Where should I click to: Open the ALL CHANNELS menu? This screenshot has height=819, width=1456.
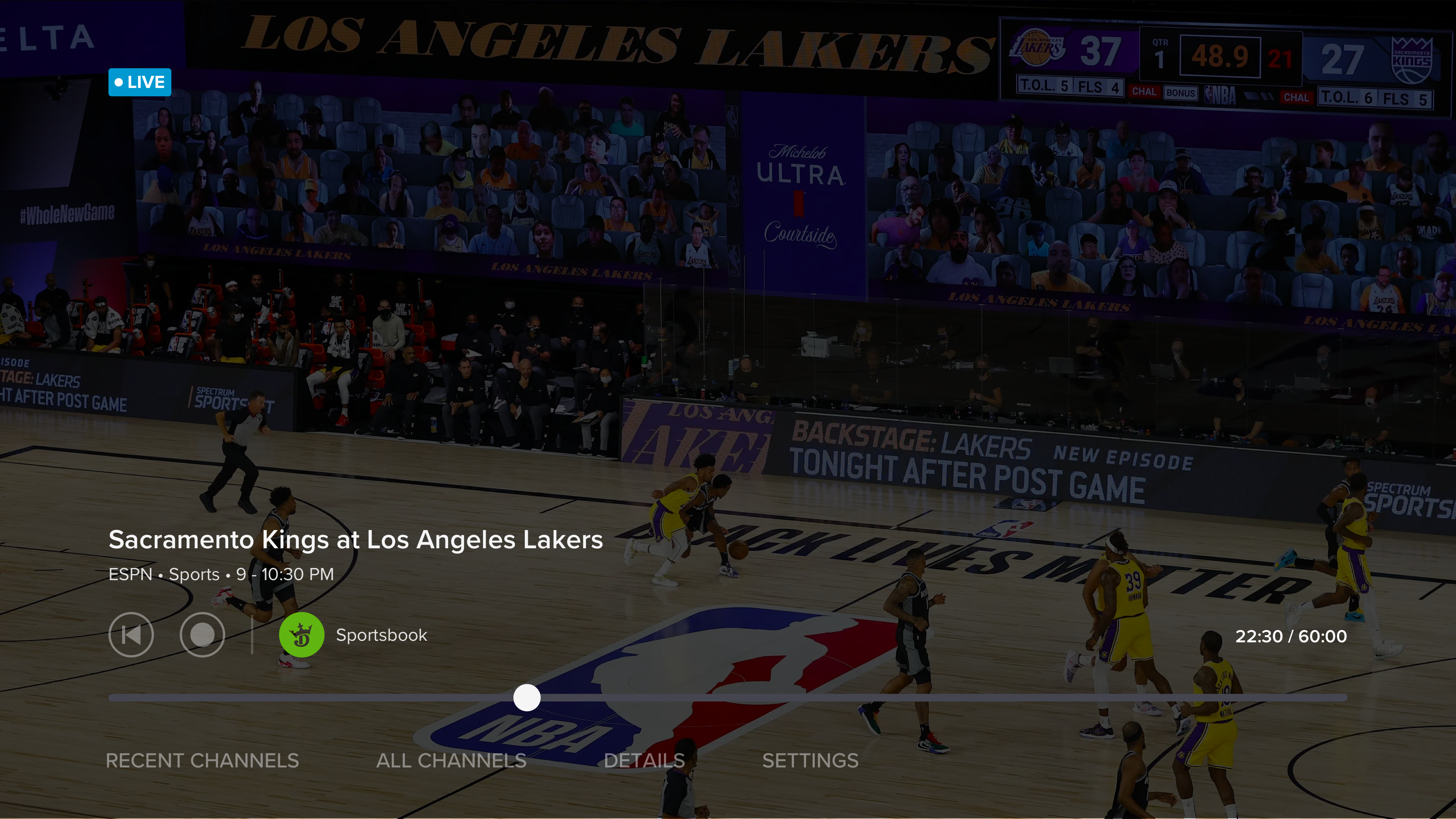[x=451, y=761]
